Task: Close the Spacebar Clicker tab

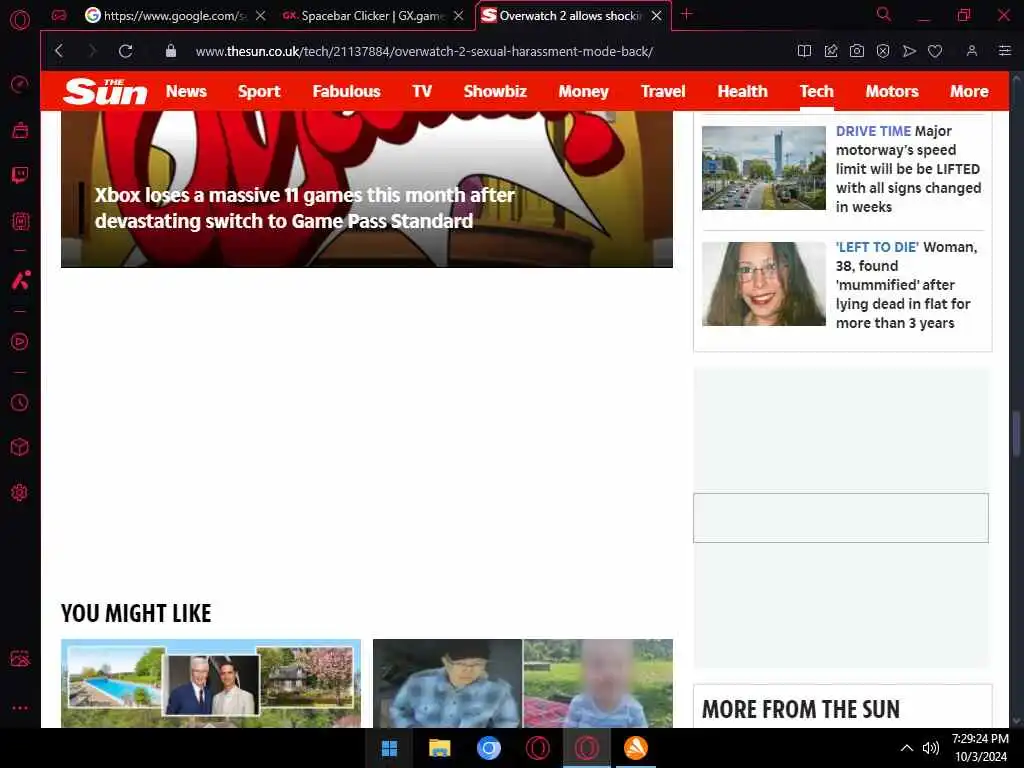Action: click(x=459, y=16)
